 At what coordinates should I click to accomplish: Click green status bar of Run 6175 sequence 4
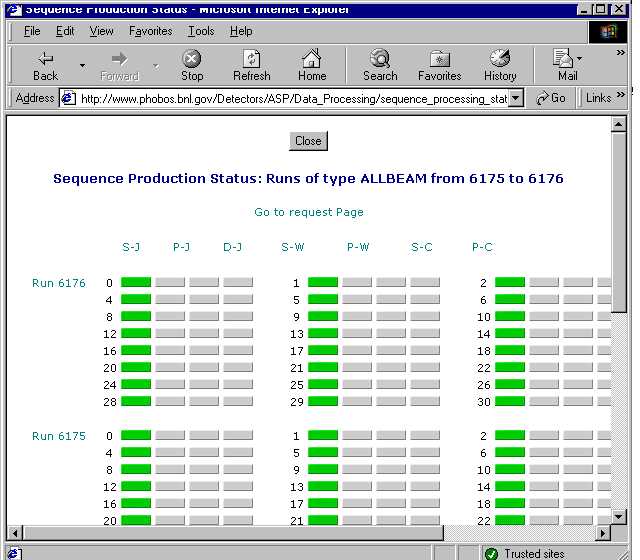(x=136, y=452)
